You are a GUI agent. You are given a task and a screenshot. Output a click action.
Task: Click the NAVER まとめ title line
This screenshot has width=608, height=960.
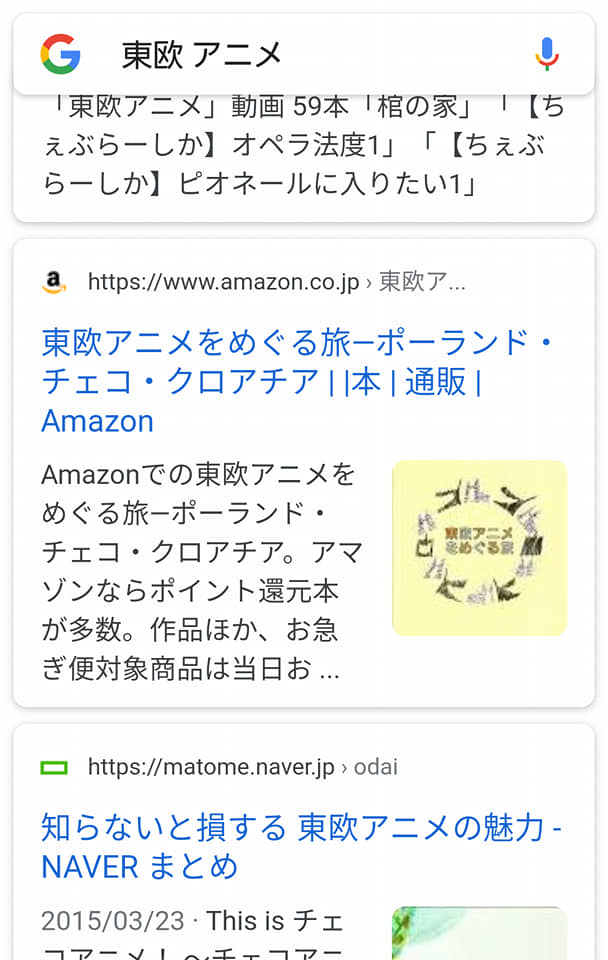point(140,867)
